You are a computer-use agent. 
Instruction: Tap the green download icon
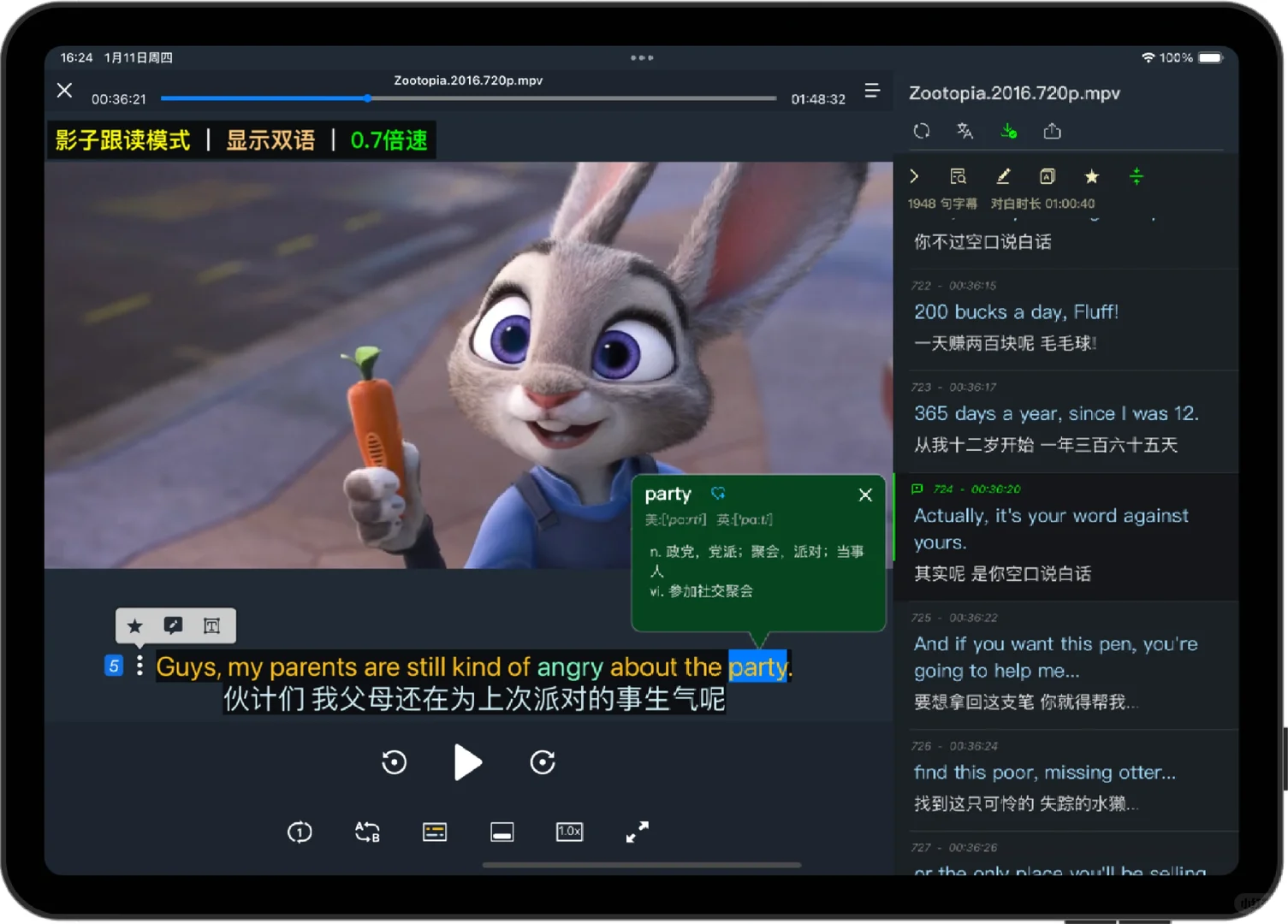[x=1009, y=131]
